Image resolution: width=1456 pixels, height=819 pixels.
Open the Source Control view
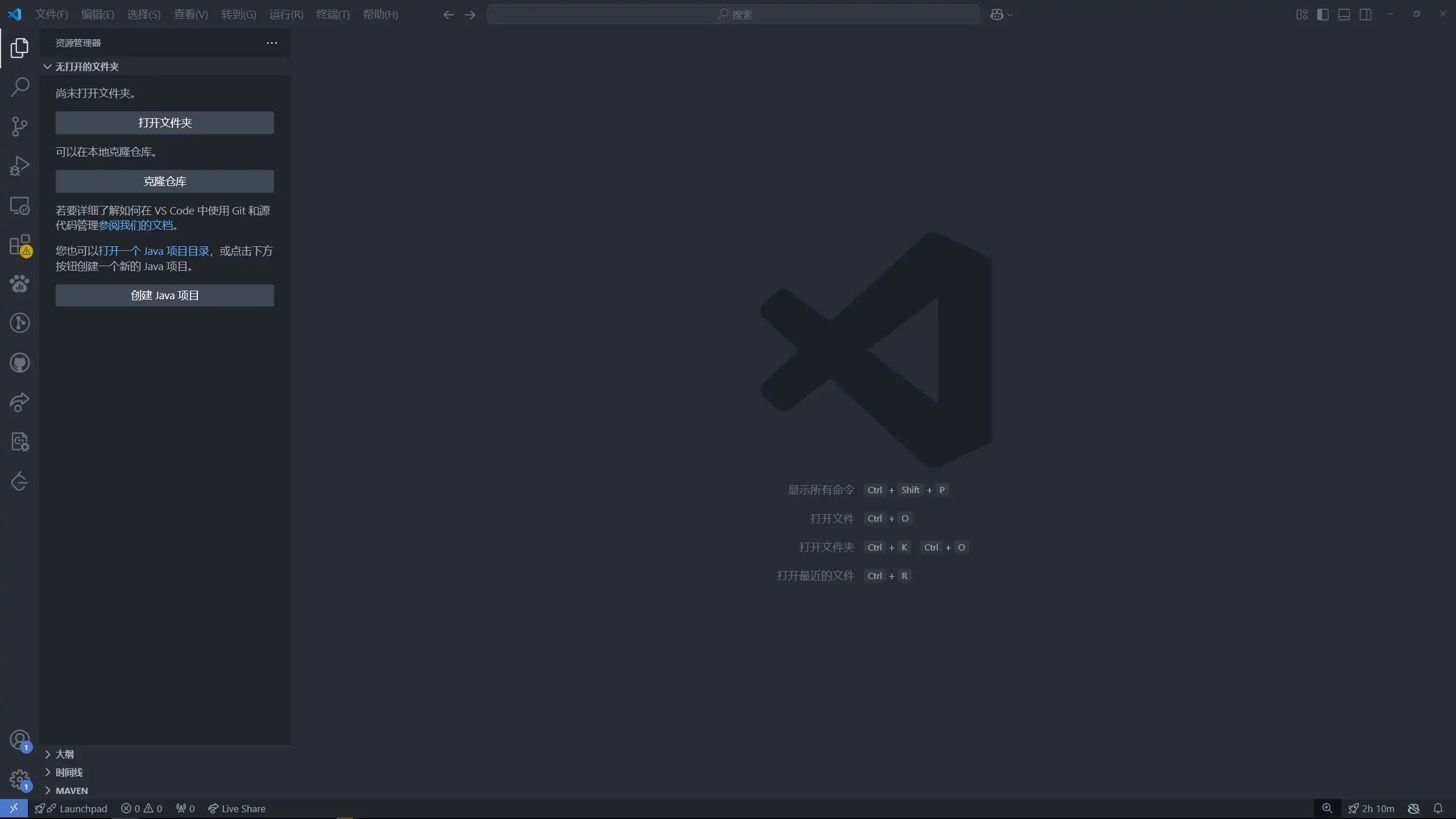click(x=20, y=126)
